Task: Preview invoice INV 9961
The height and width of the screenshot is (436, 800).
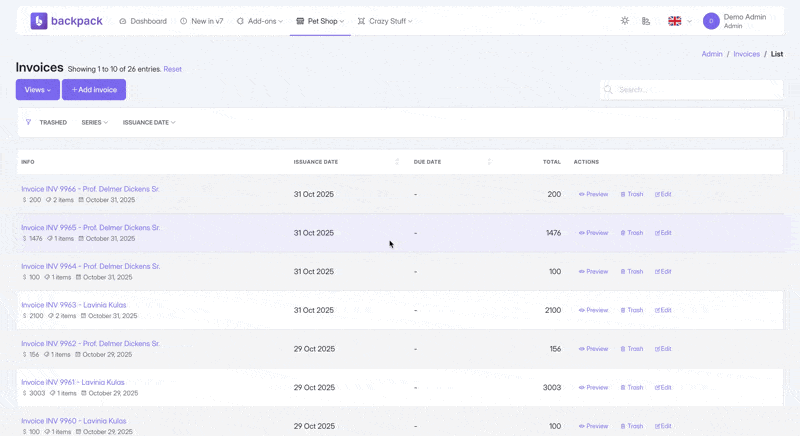Action: (x=593, y=388)
